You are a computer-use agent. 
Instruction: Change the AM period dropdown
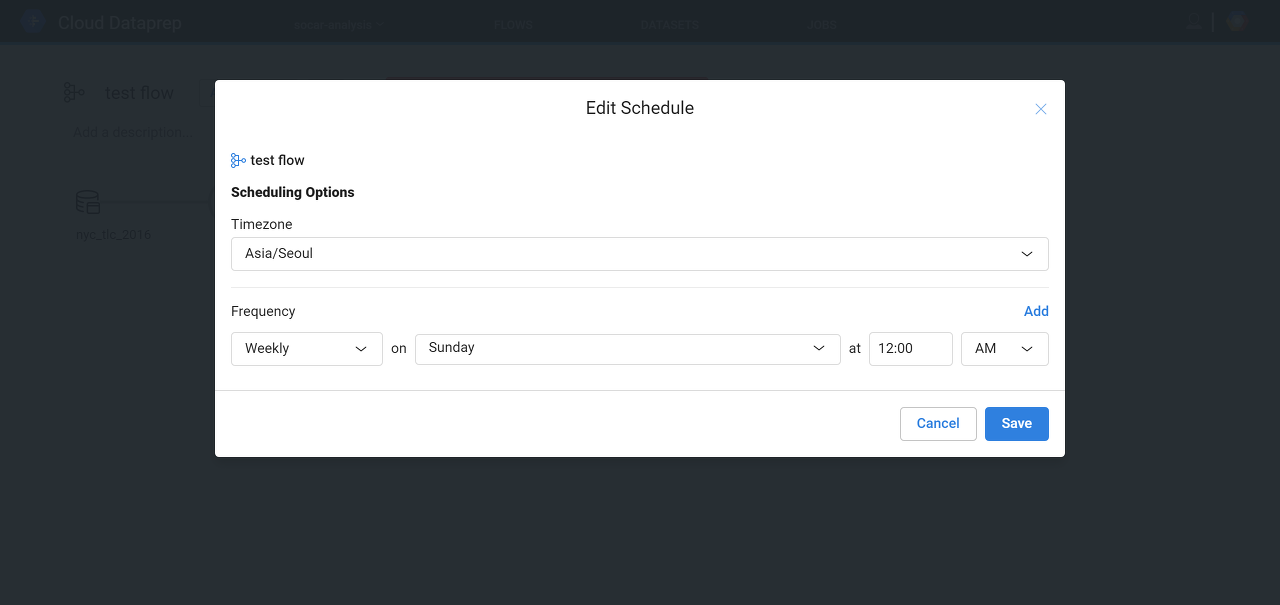[1004, 349]
